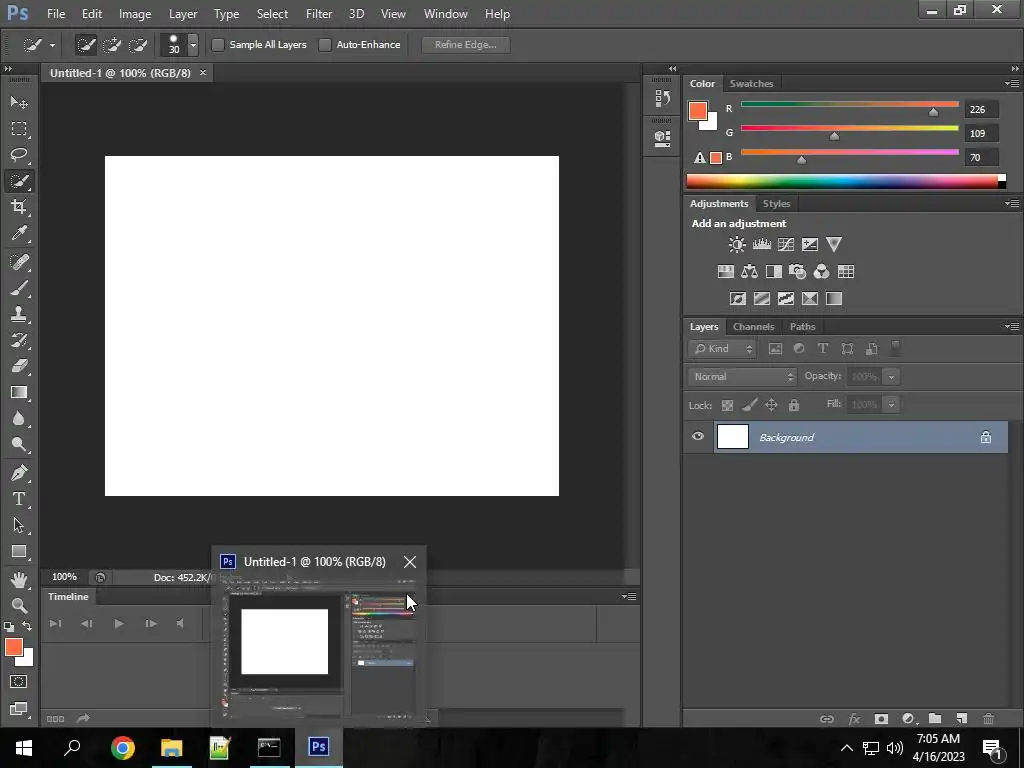The height and width of the screenshot is (768, 1024).
Task: Open the Normal blend mode dropdown
Action: (x=742, y=377)
